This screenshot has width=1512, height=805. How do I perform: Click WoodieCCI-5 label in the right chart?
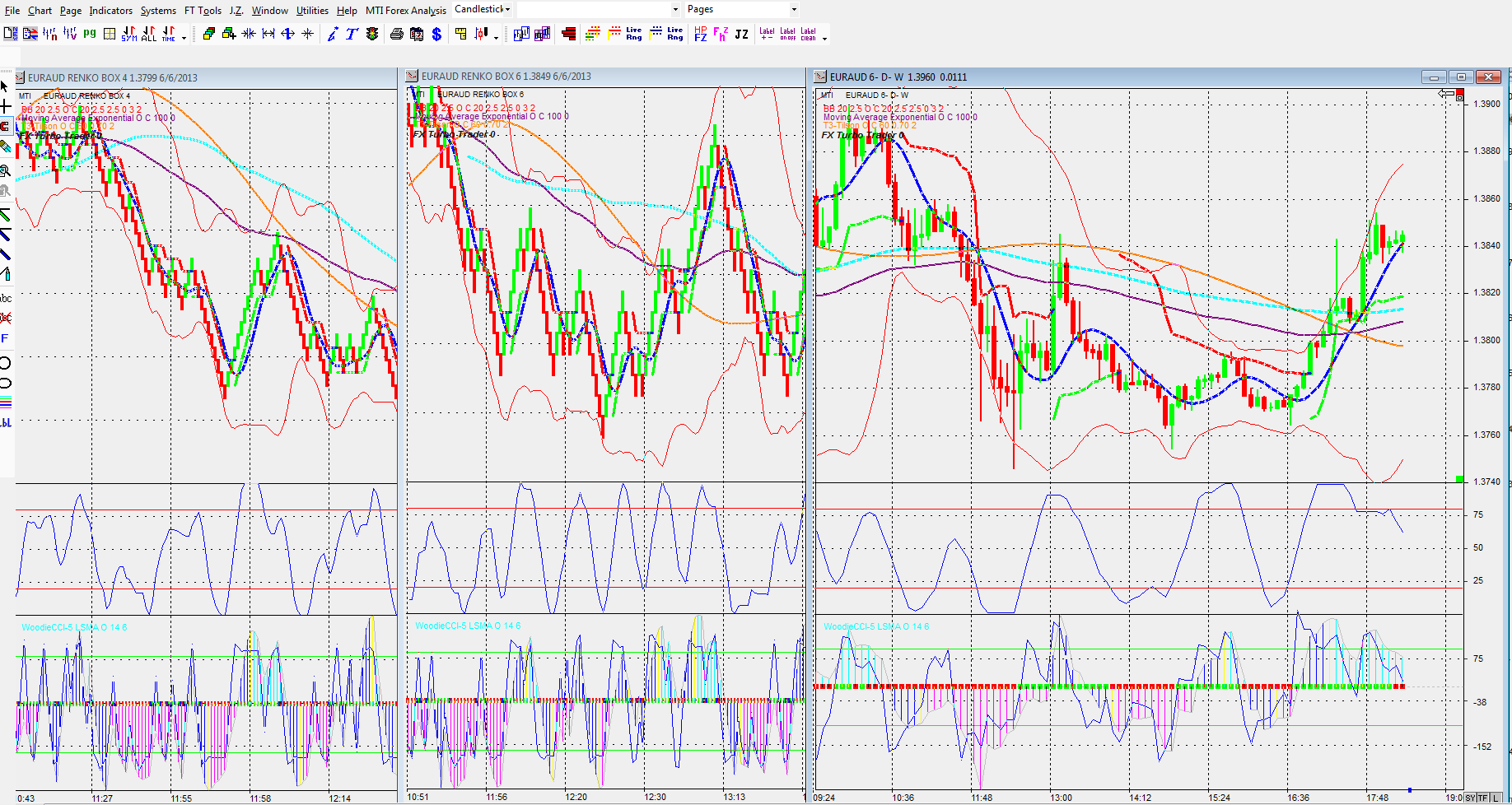pos(876,627)
